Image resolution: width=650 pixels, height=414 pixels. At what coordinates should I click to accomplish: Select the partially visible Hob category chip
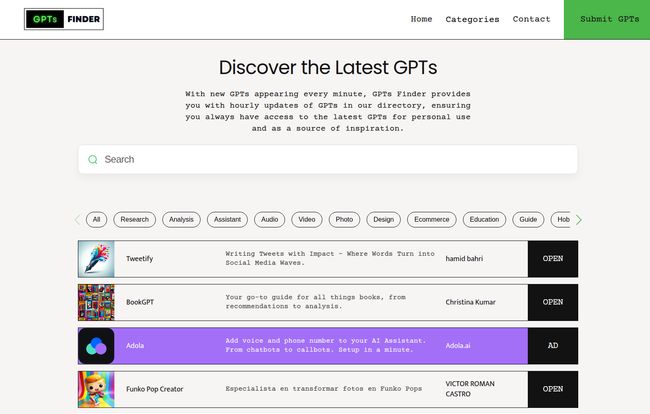pyautogui.click(x=561, y=220)
